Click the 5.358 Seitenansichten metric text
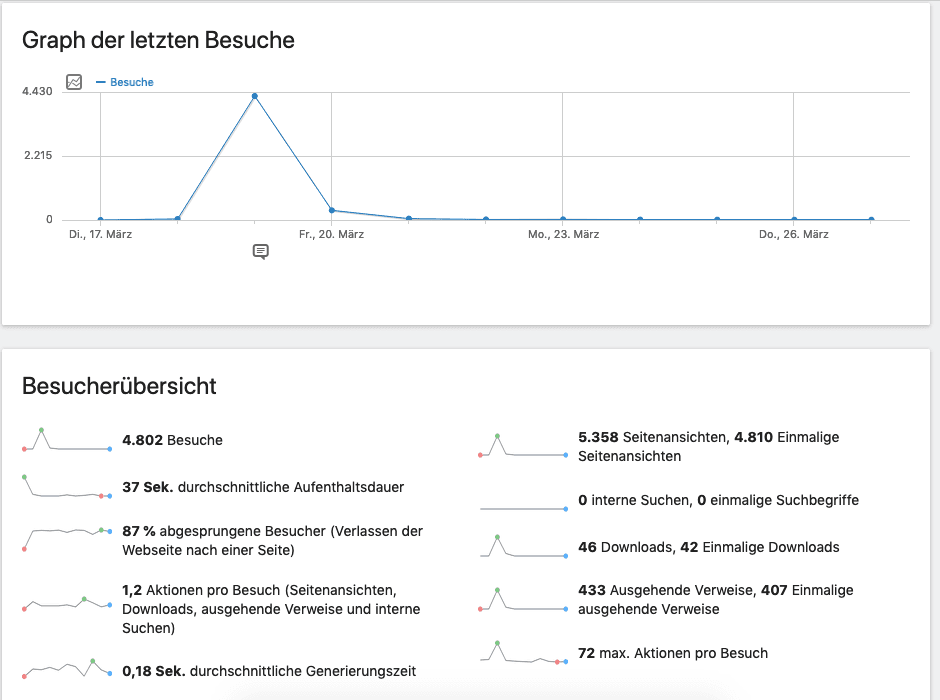This screenshot has width=940, height=700. point(709,446)
